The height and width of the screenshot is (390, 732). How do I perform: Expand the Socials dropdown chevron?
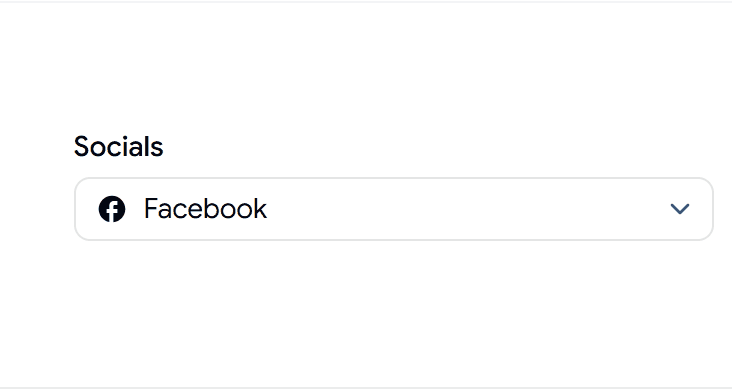680,209
